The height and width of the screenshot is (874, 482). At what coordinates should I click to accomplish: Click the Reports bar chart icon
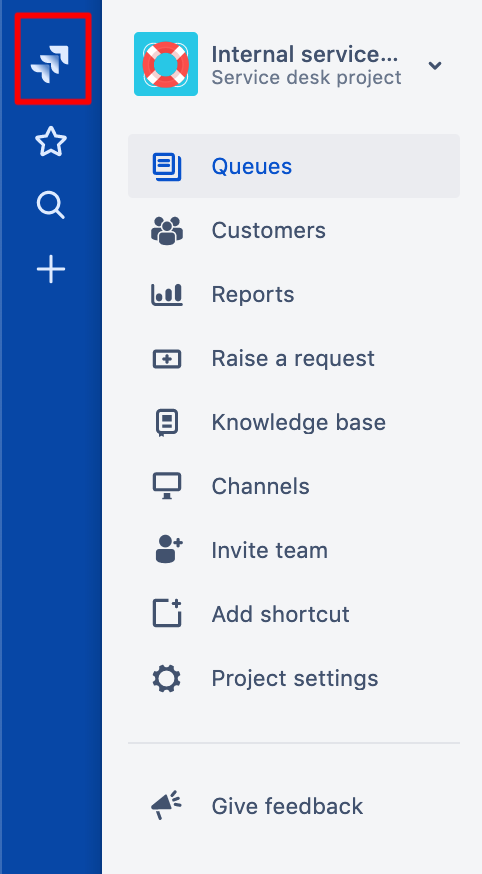point(167,294)
